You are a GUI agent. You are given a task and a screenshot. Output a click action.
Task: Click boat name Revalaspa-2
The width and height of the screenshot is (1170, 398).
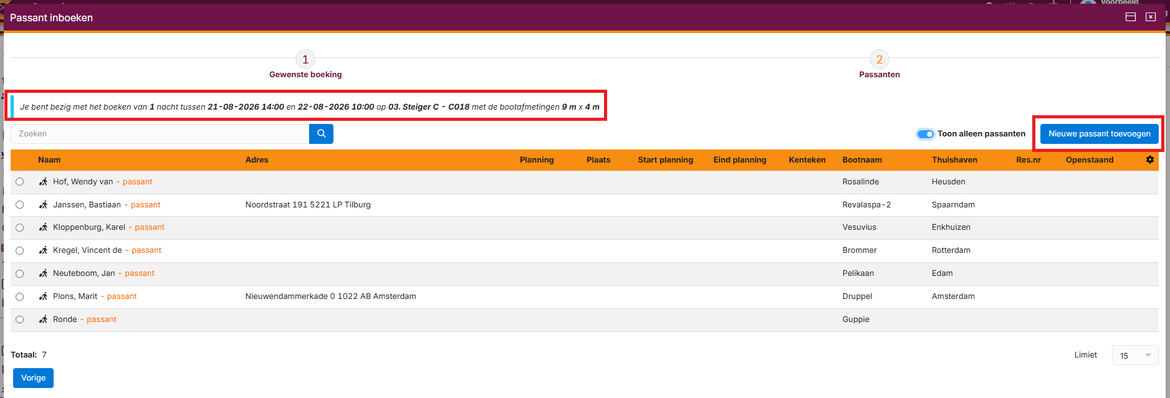(866, 205)
